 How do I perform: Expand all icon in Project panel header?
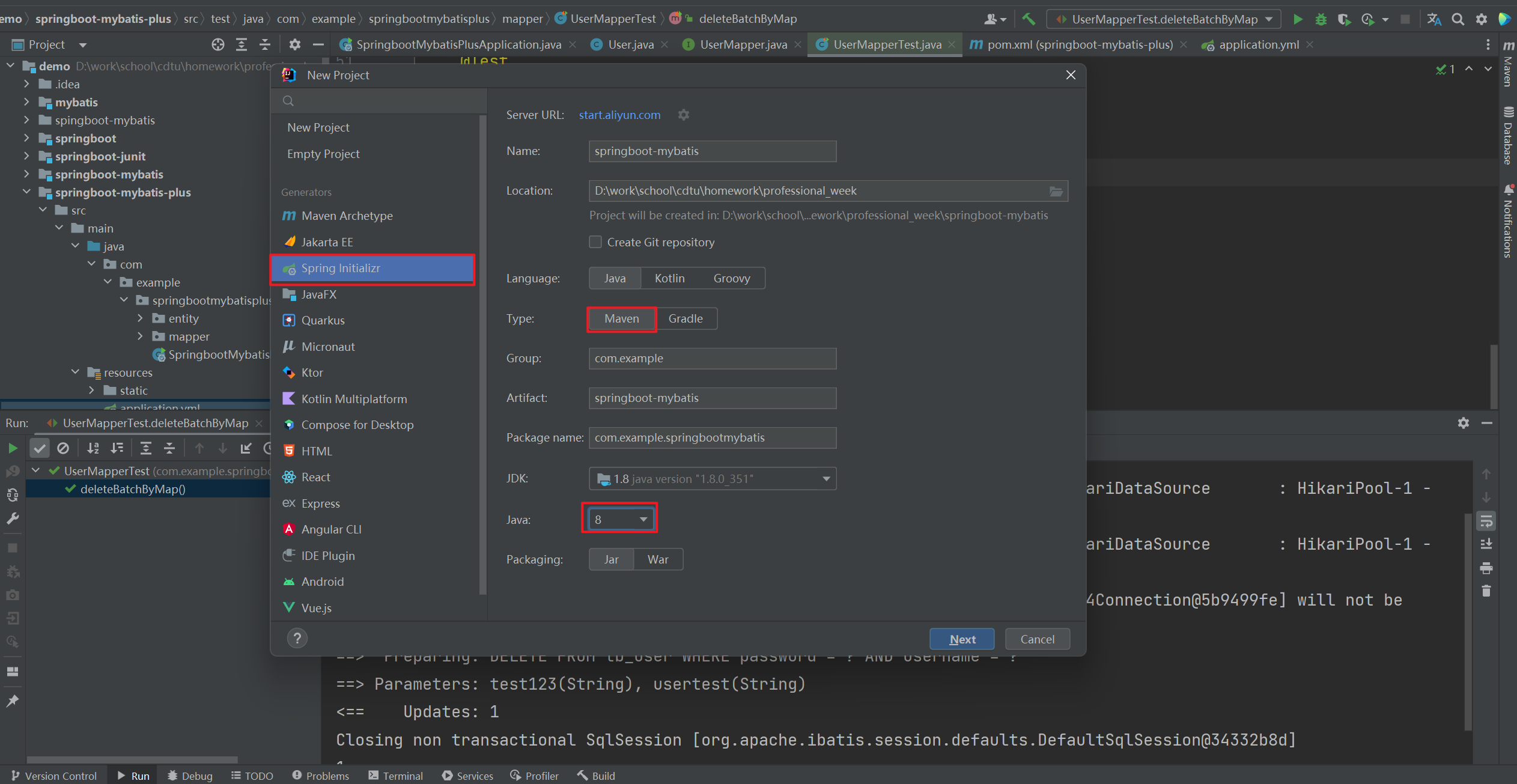coord(242,44)
